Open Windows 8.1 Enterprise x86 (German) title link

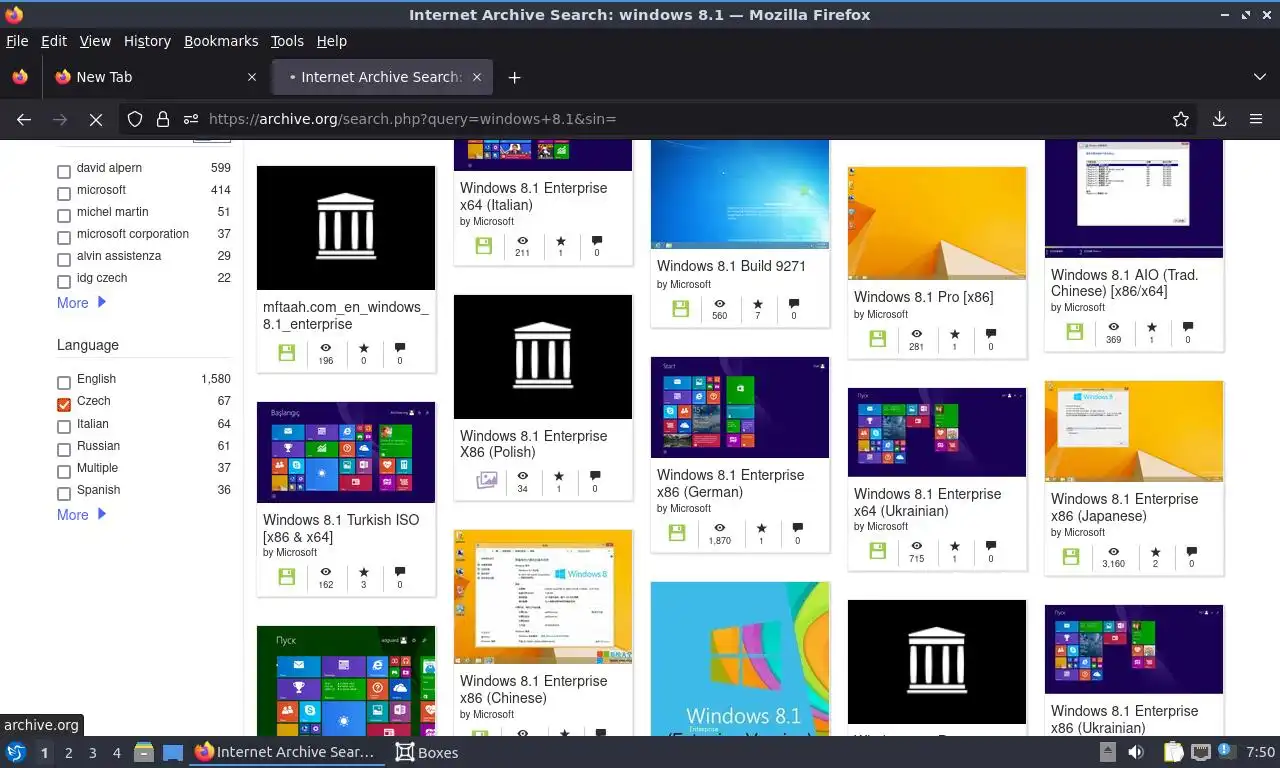(730, 483)
